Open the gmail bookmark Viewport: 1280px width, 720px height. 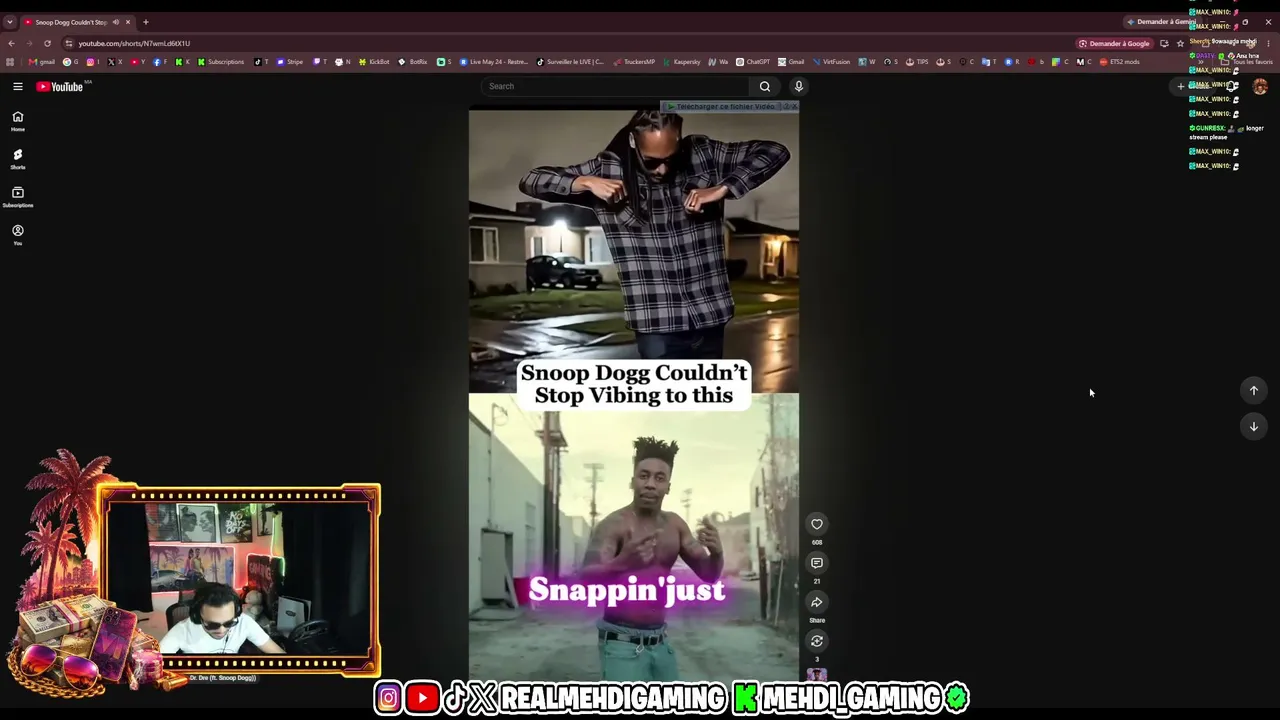[42, 62]
